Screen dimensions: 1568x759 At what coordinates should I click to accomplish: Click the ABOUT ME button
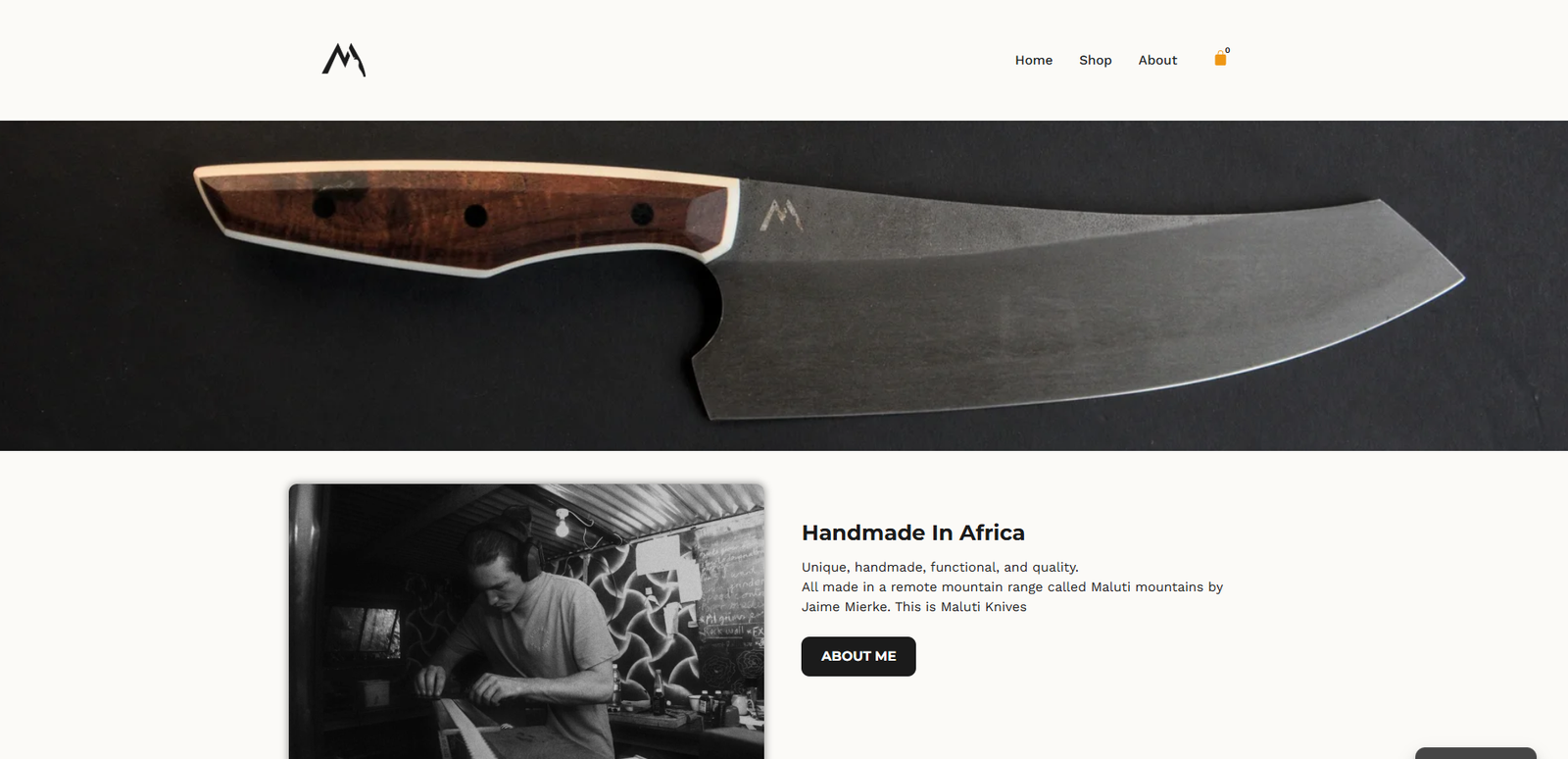click(858, 656)
